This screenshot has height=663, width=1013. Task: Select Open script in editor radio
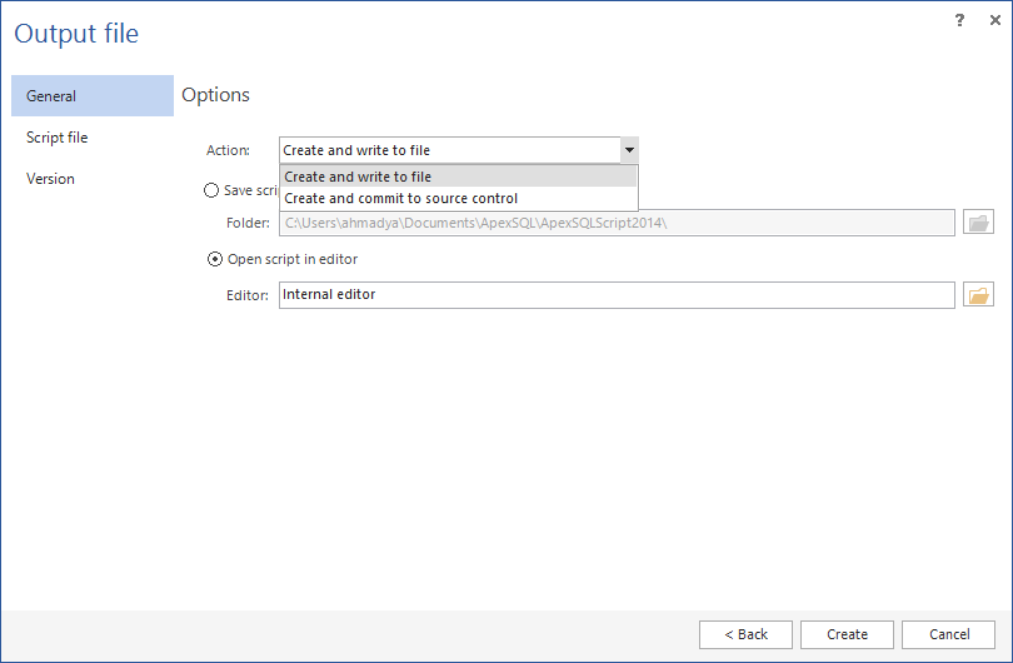215,259
